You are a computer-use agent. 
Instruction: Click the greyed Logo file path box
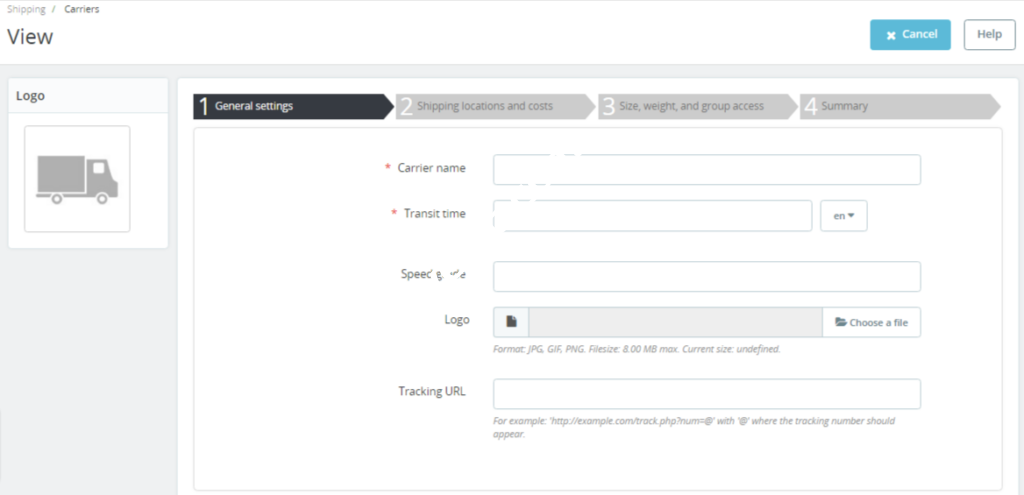[675, 322]
